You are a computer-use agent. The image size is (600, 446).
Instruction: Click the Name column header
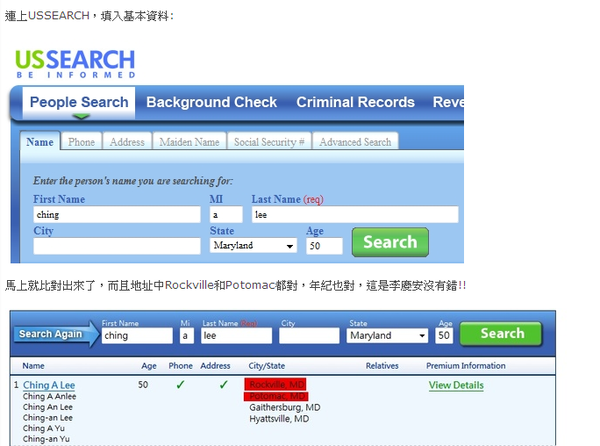[x=33, y=366]
